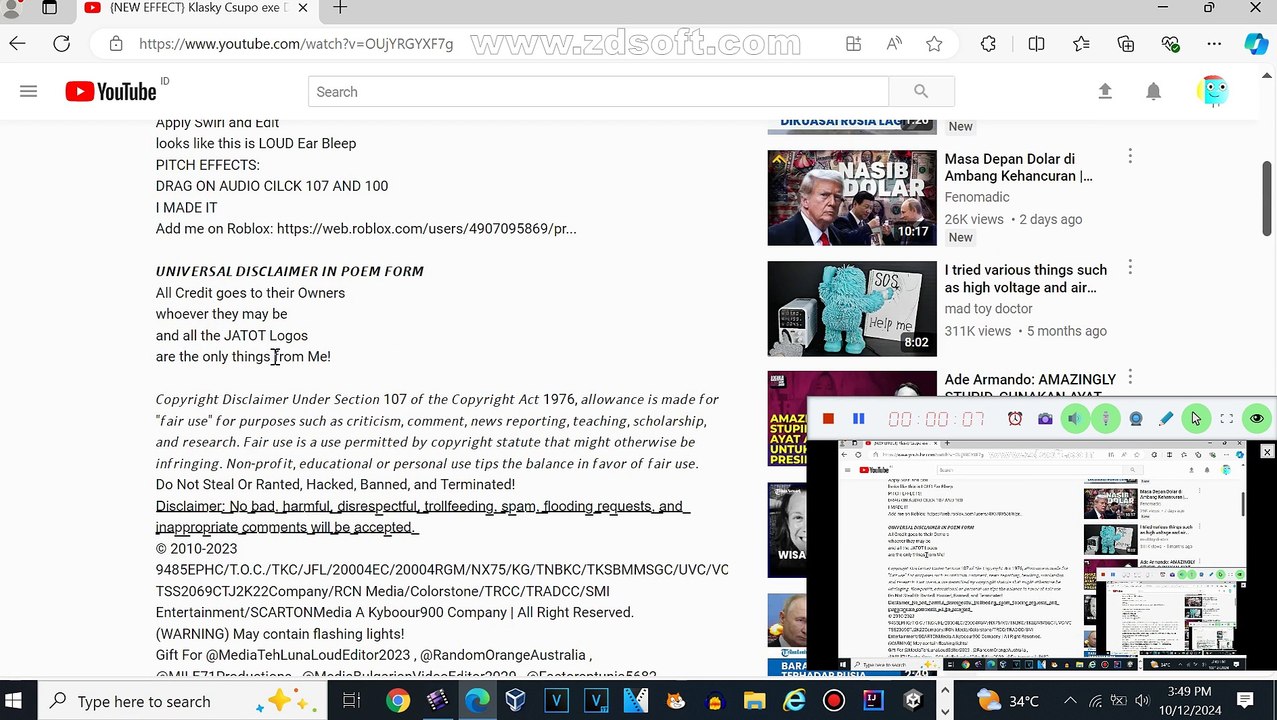Screen dimensions: 1277x720
Task: Launch Chrome from taskbar
Action: tap(398, 701)
